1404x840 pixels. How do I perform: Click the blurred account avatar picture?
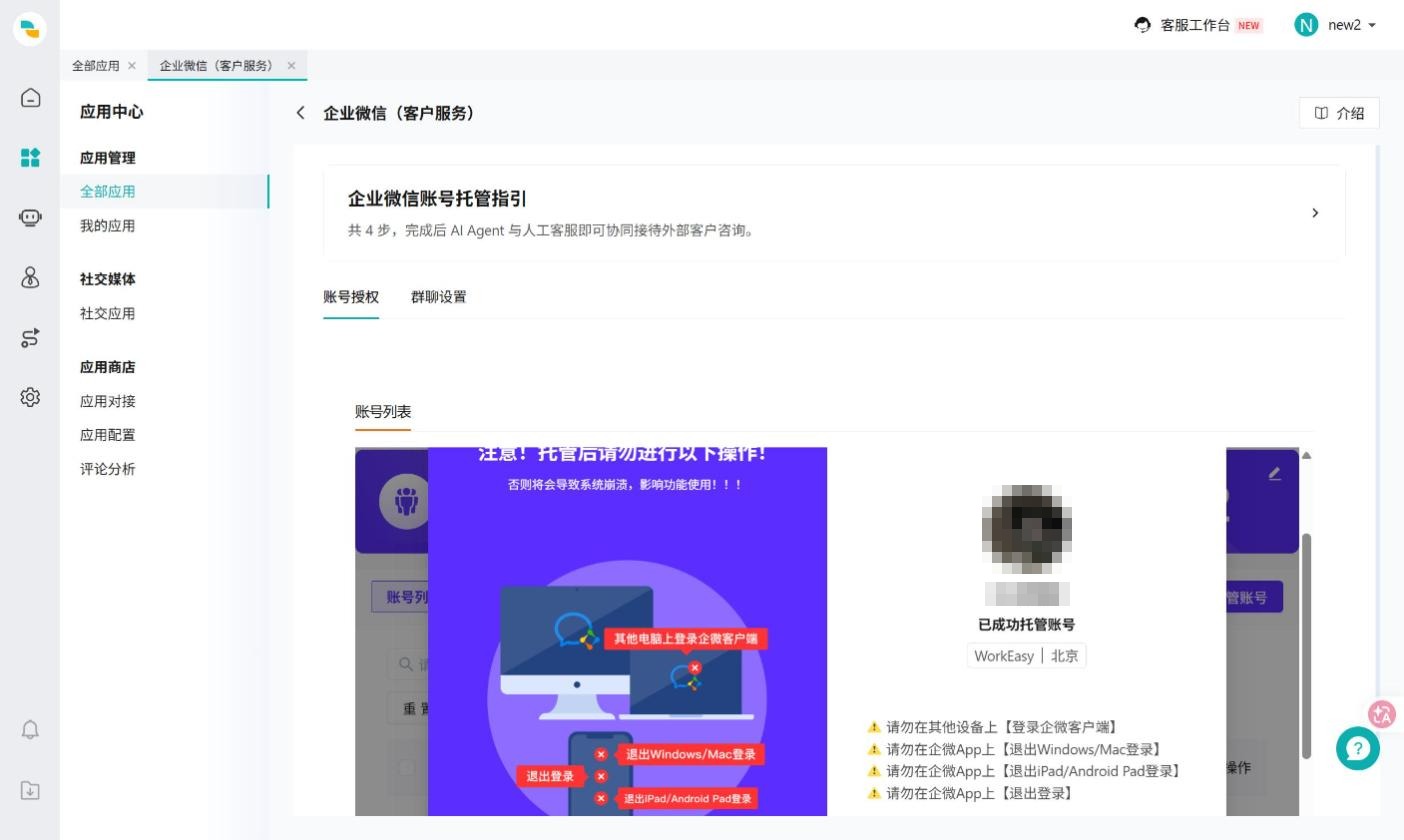pos(1027,529)
